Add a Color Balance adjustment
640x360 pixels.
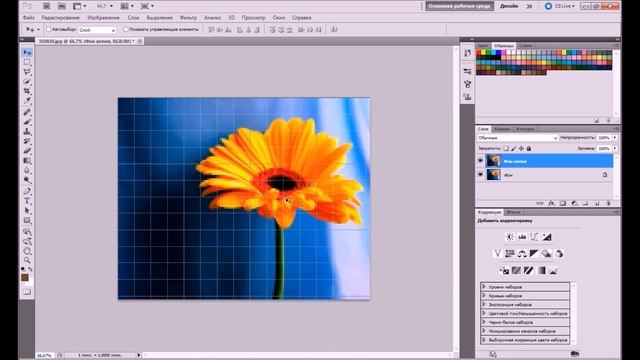[x=522, y=253]
